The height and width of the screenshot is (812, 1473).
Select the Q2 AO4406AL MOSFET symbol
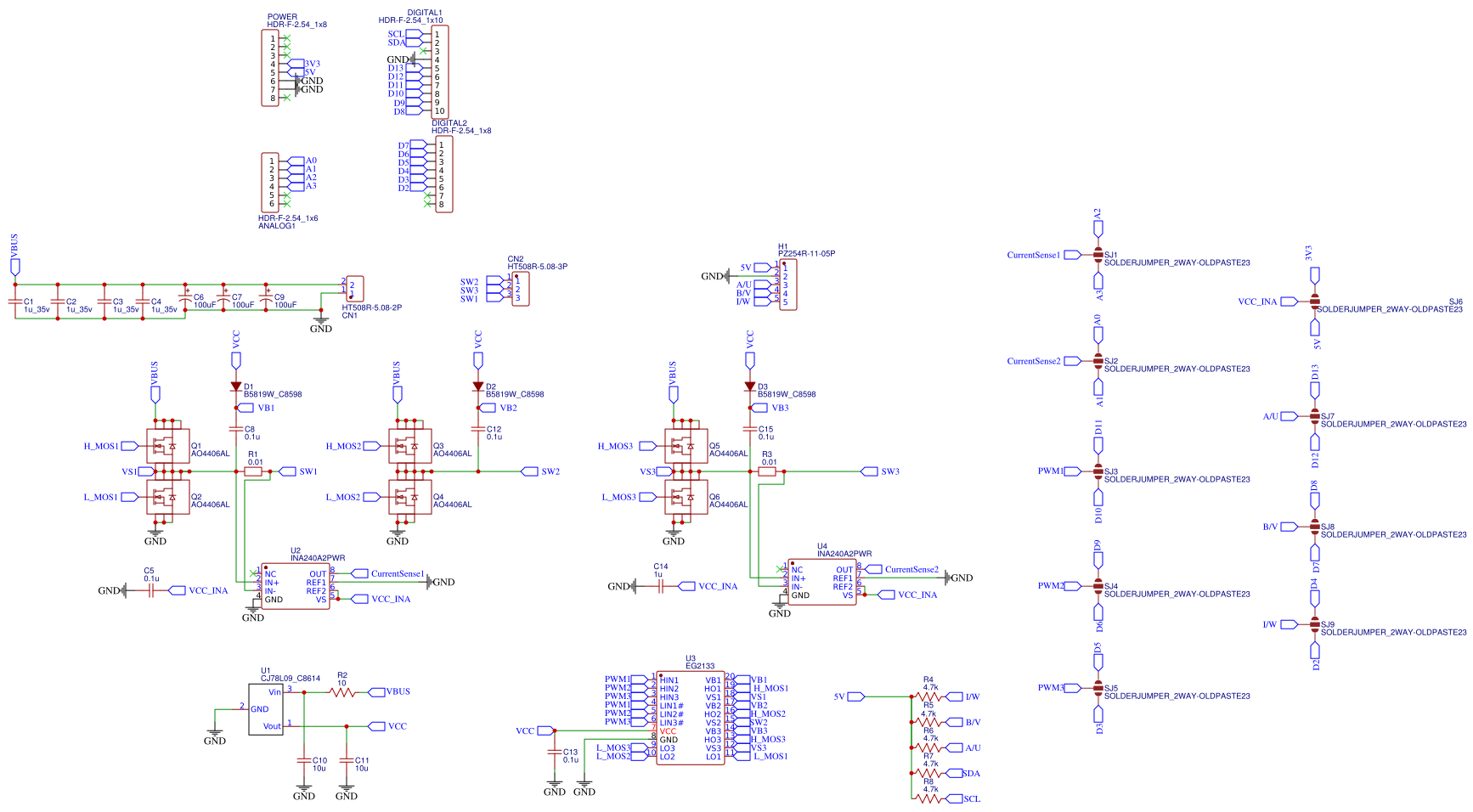point(167,496)
